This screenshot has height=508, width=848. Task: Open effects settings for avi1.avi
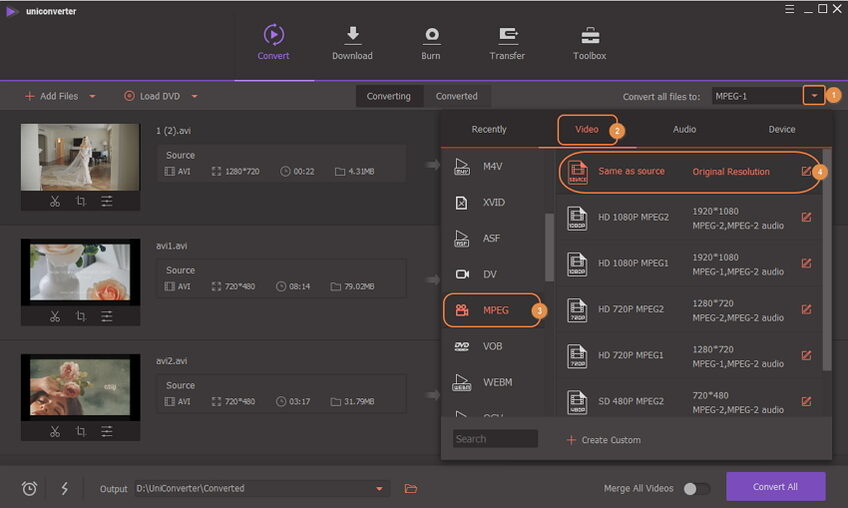point(107,316)
